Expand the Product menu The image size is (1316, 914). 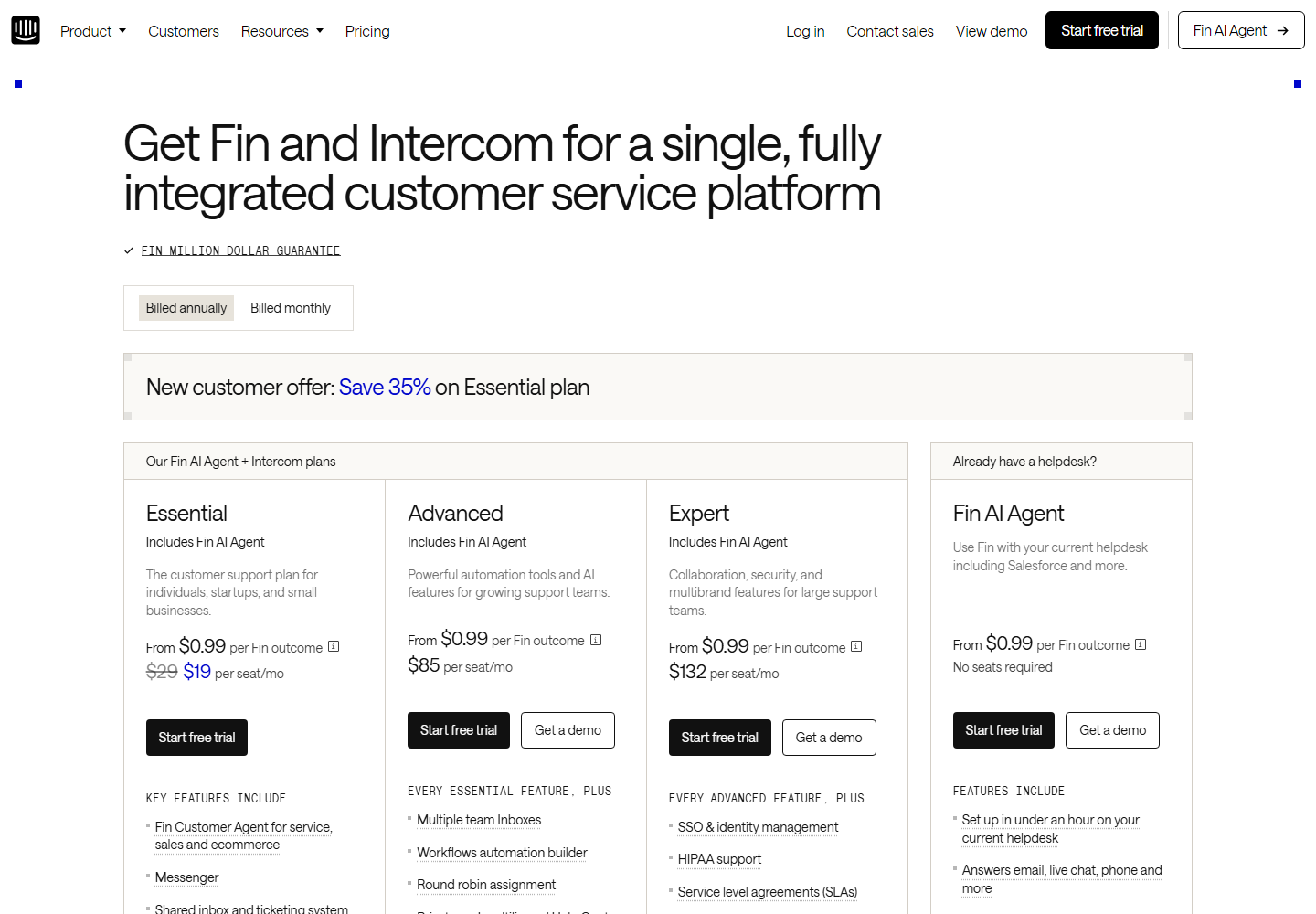(x=93, y=31)
